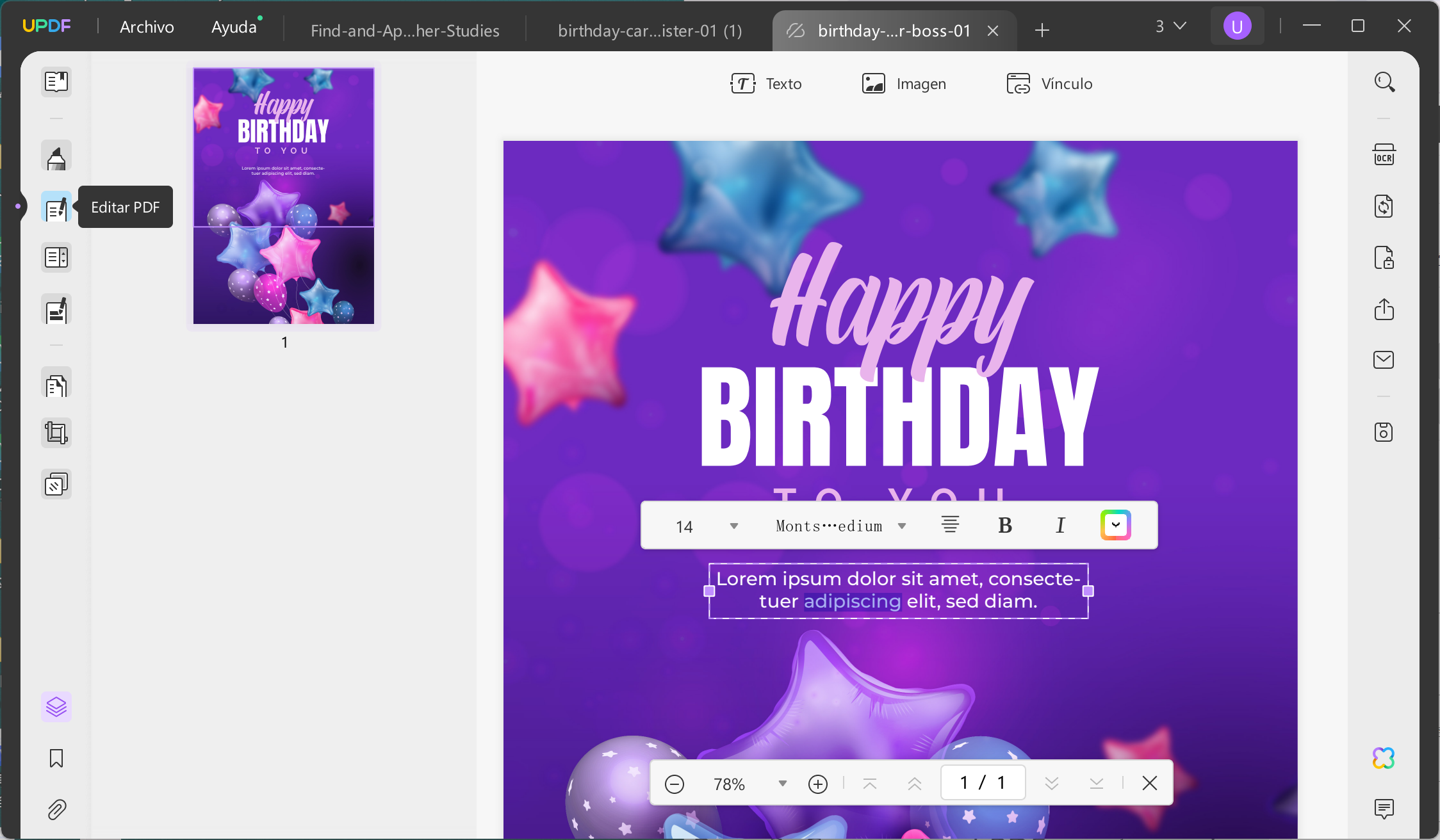The height and width of the screenshot is (840, 1440).
Task: Open the watermark and background tools
Action: (56, 484)
